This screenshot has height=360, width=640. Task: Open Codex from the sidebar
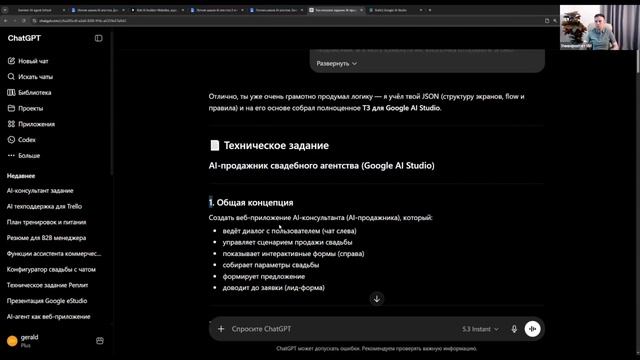click(x=21, y=140)
